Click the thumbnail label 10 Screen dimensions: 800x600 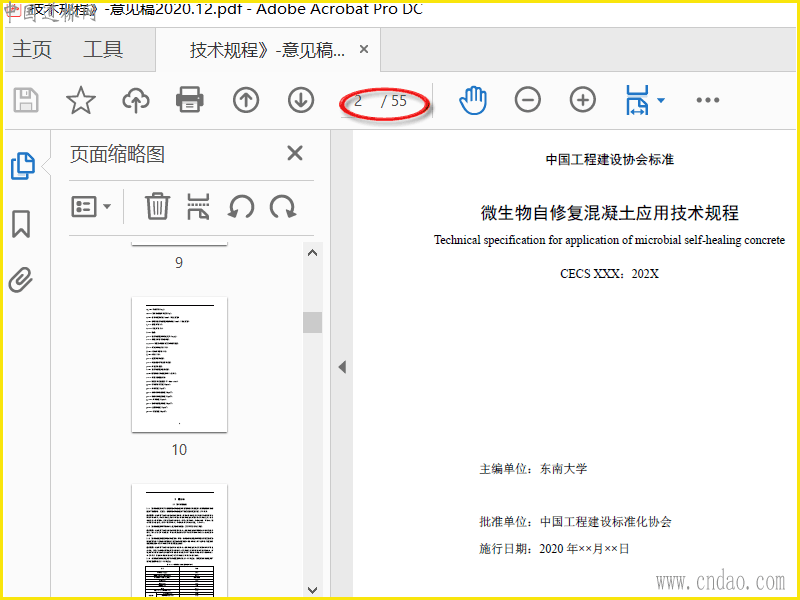(x=179, y=449)
